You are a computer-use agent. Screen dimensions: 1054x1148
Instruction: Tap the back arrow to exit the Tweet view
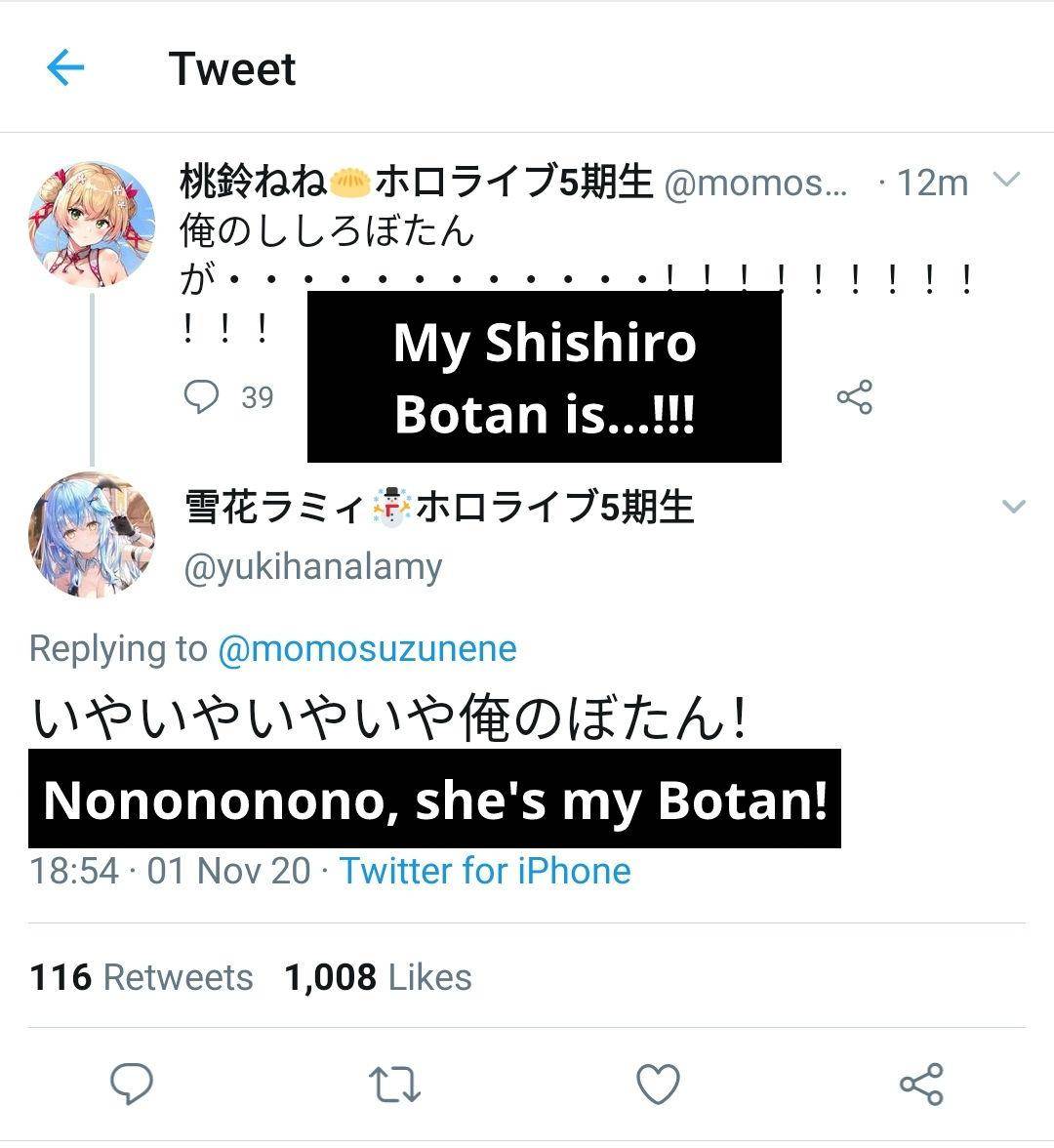tap(64, 68)
